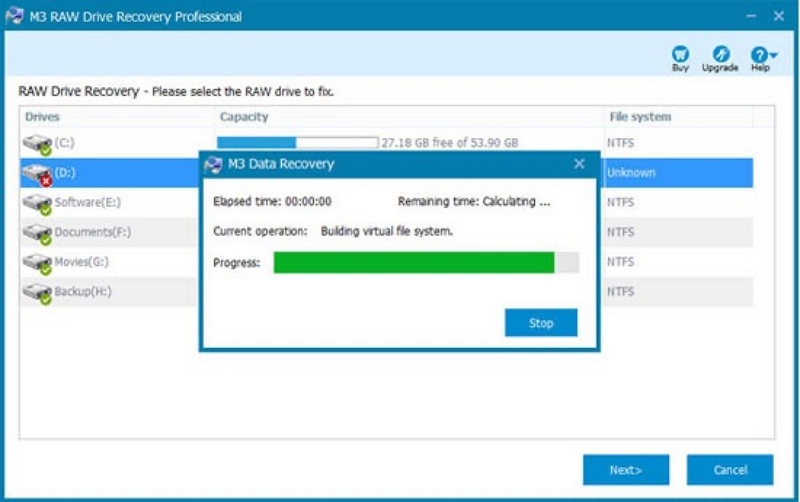Select the (D:) drive label
Viewport: 800px width, 502px height.
65,172
